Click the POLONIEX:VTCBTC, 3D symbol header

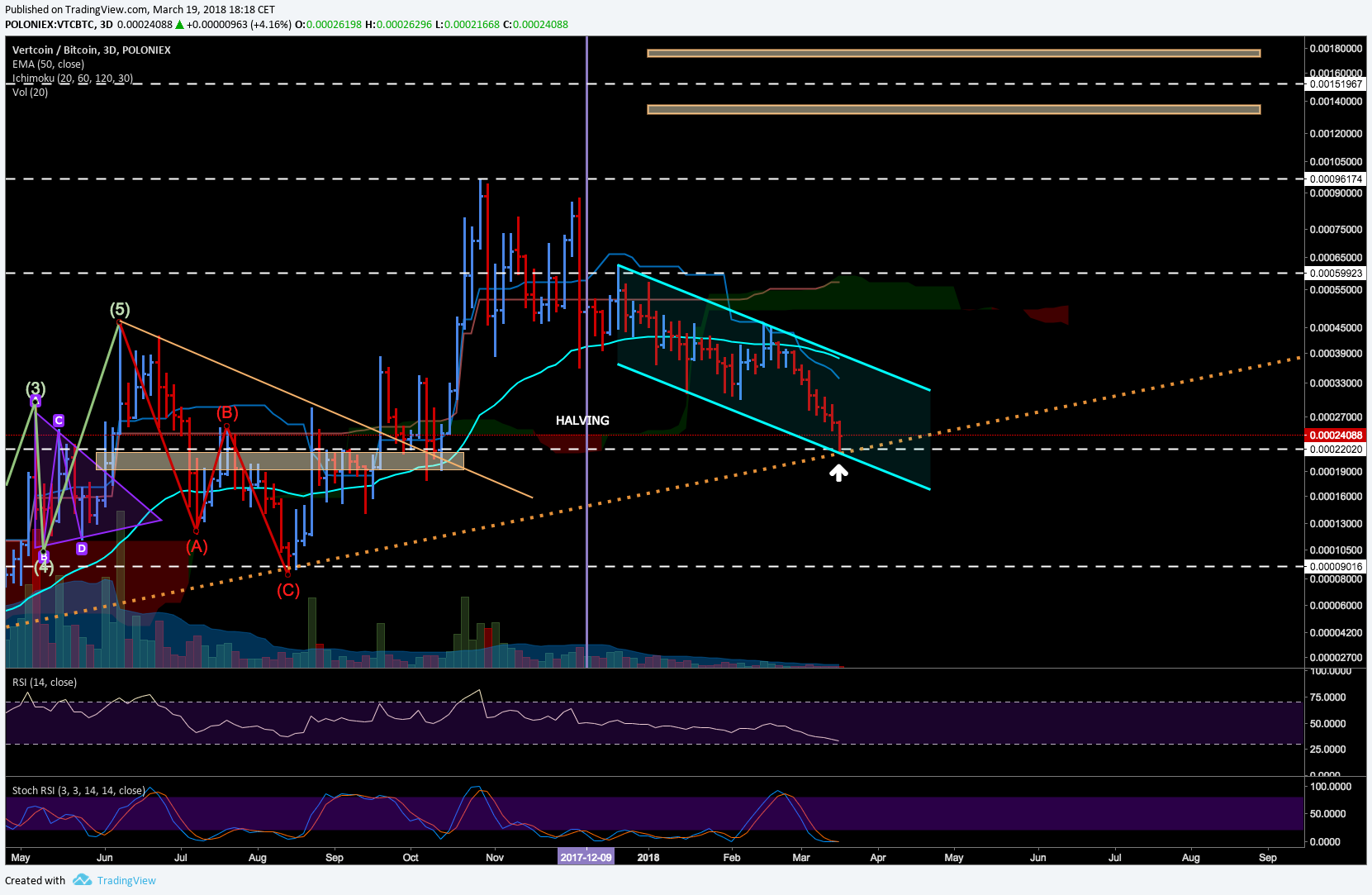pos(59,25)
